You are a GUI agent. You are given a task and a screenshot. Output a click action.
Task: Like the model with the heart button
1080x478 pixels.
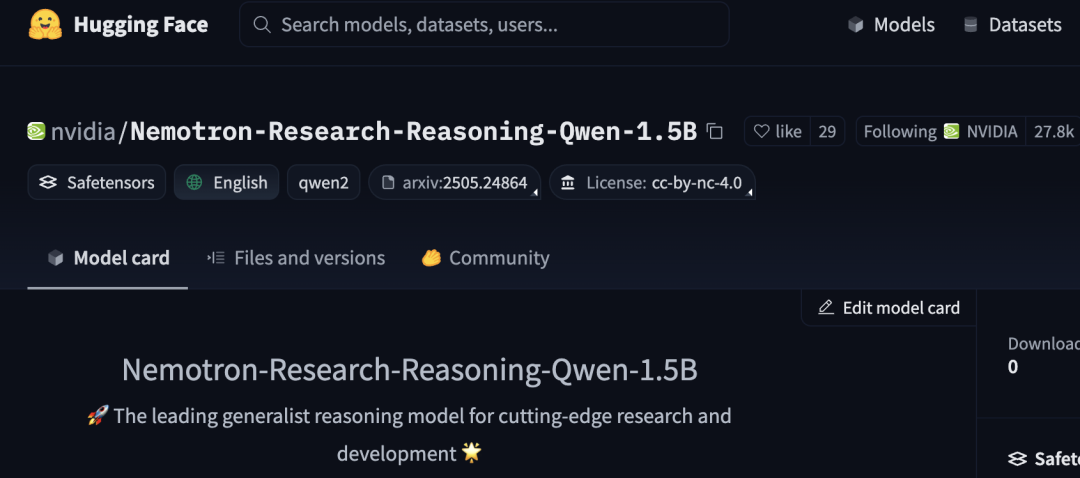coord(777,131)
